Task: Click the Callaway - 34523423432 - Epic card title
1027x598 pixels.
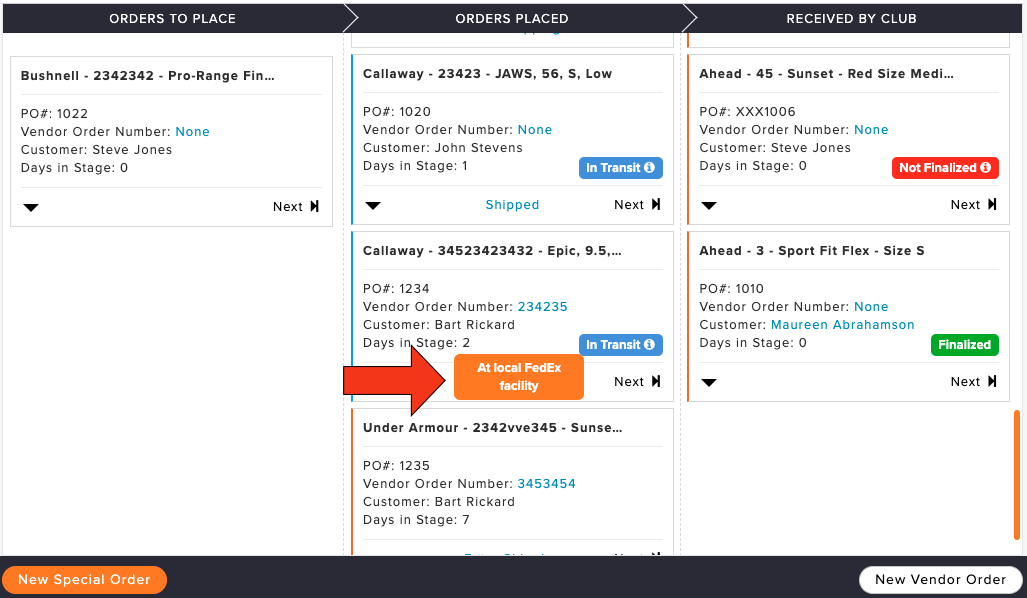Action: [492, 250]
